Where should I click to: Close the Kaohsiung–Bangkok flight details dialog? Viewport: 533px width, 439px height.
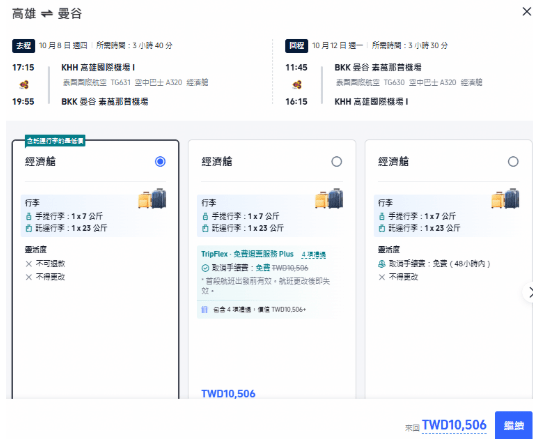527,12
